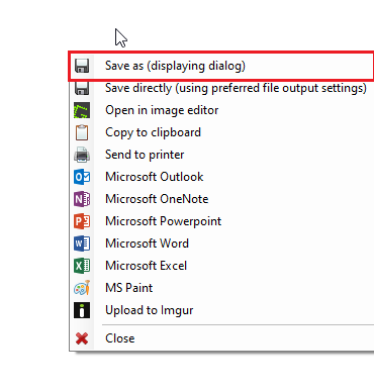Select Send to printer

(x=221, y=155)
